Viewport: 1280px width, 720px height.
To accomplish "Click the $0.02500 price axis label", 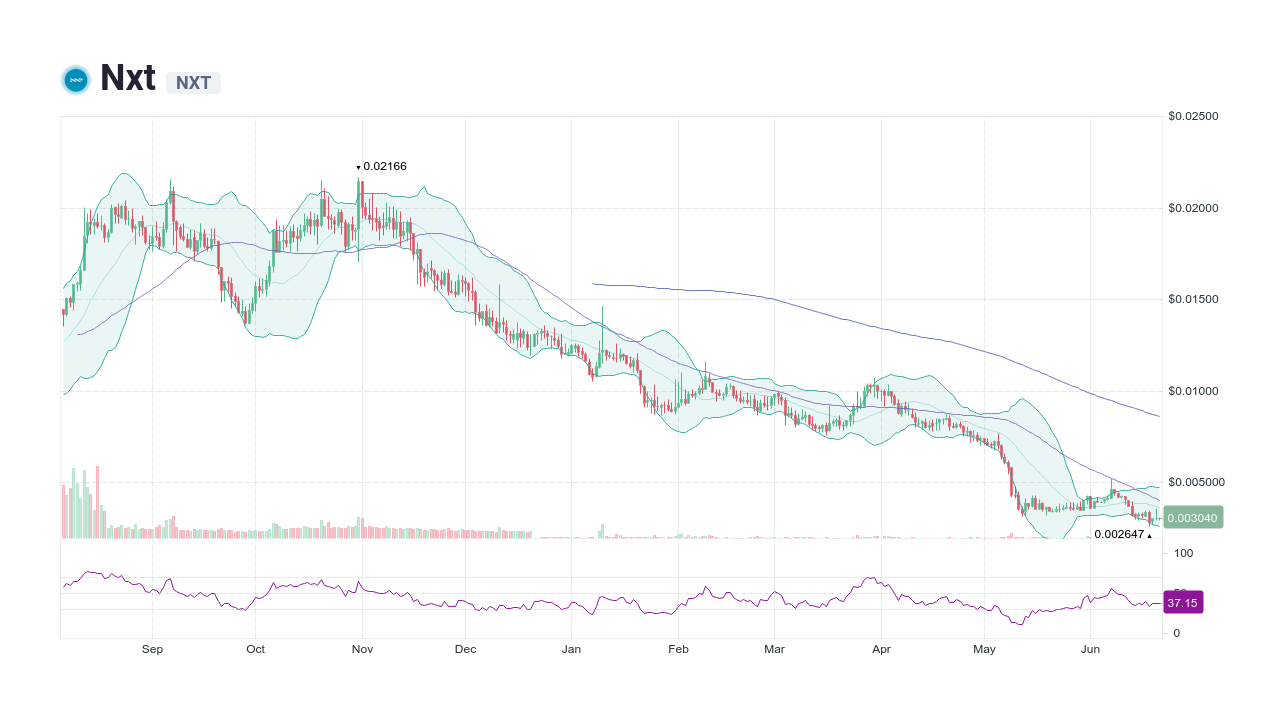I will (x=1194, y=115).
